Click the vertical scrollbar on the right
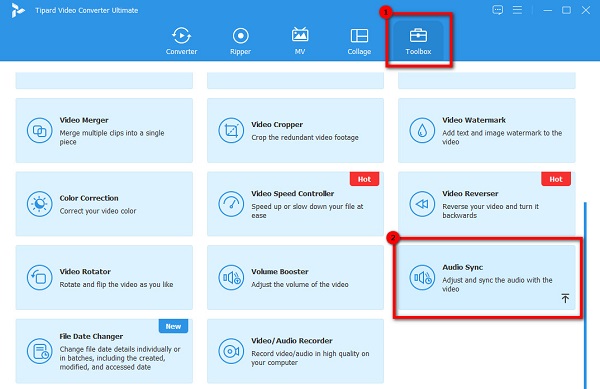Image resolution: width=600 pixels, height=389 pixels. coord(585,295)
